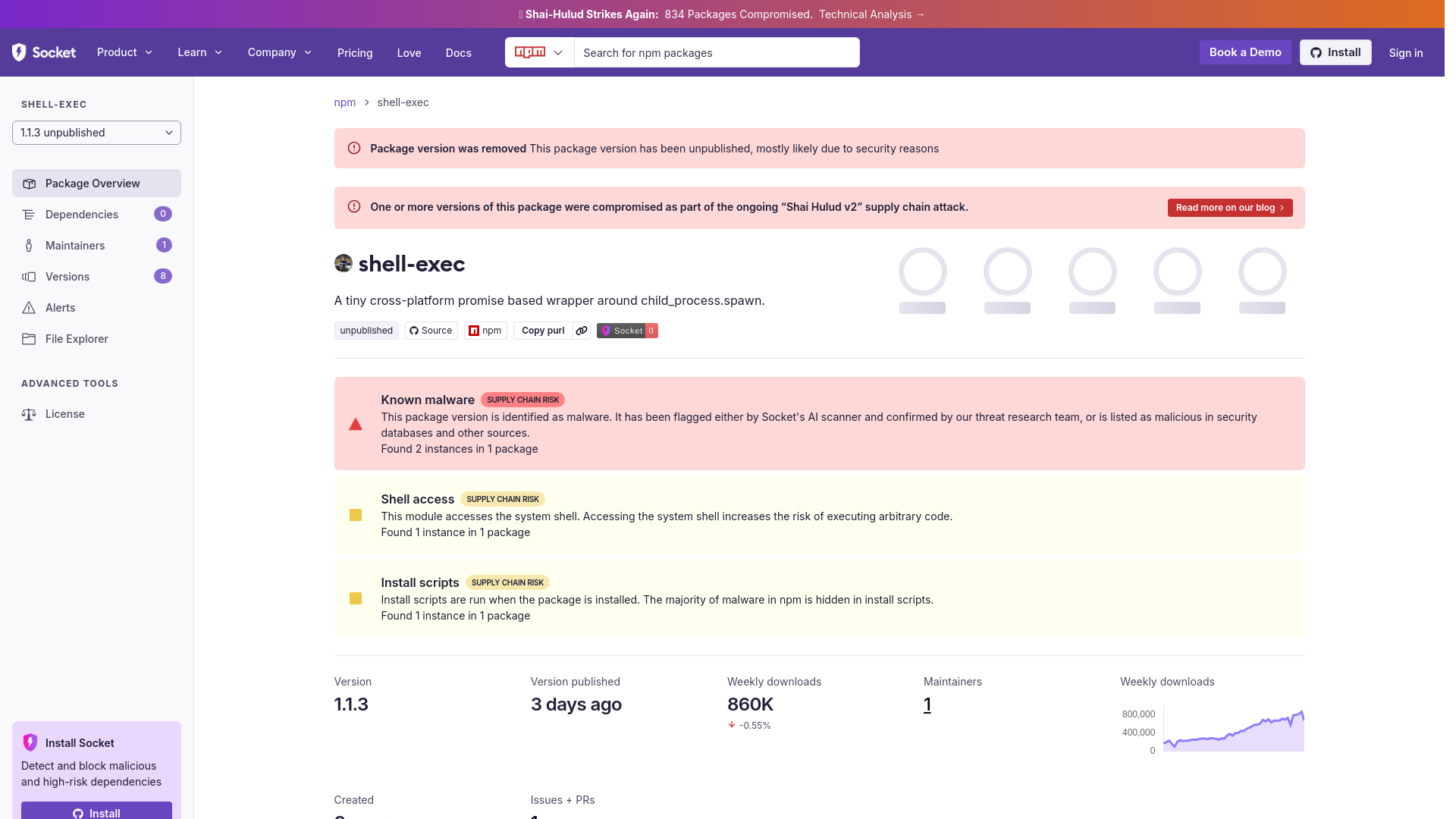Open shell-exec on npm via the npm badge
The height and width of the screenshot is (819, 1456).
[485, 331]
